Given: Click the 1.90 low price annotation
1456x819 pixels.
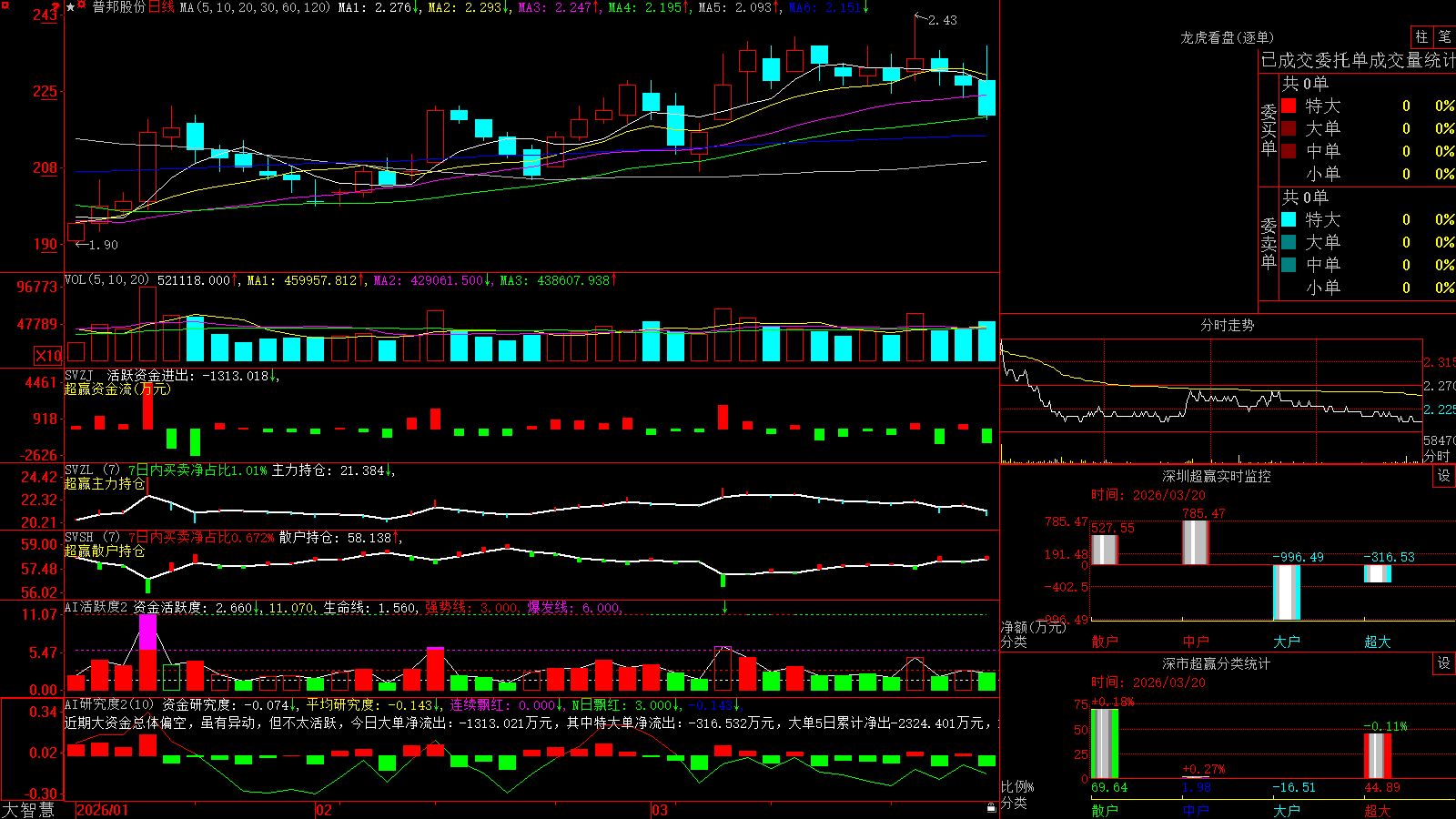Looking at the screenshot, I should click(x=104, y=245).
